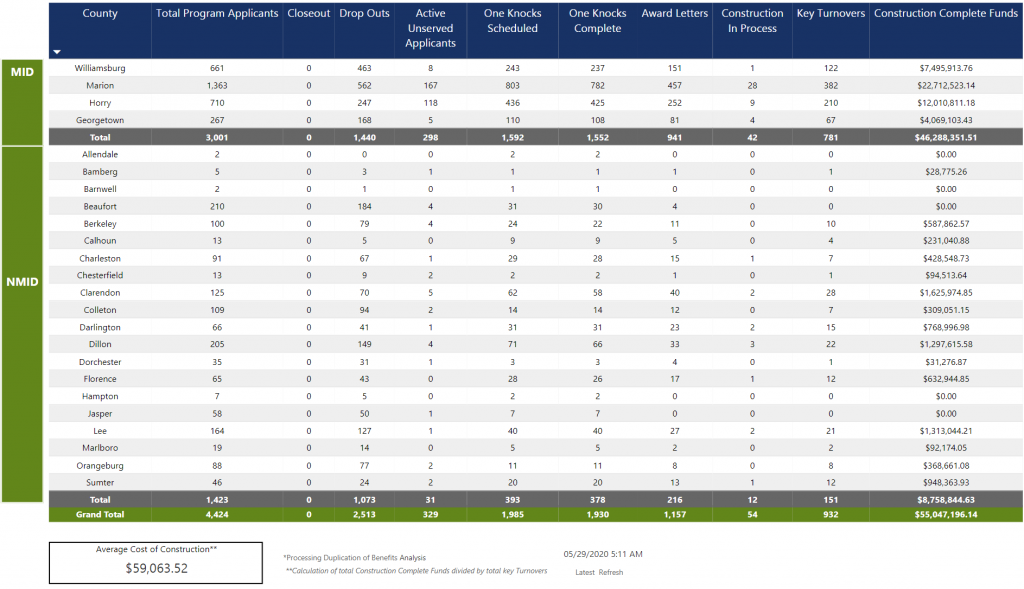
Task: Select the Florence county row
Action: [536, 379]
